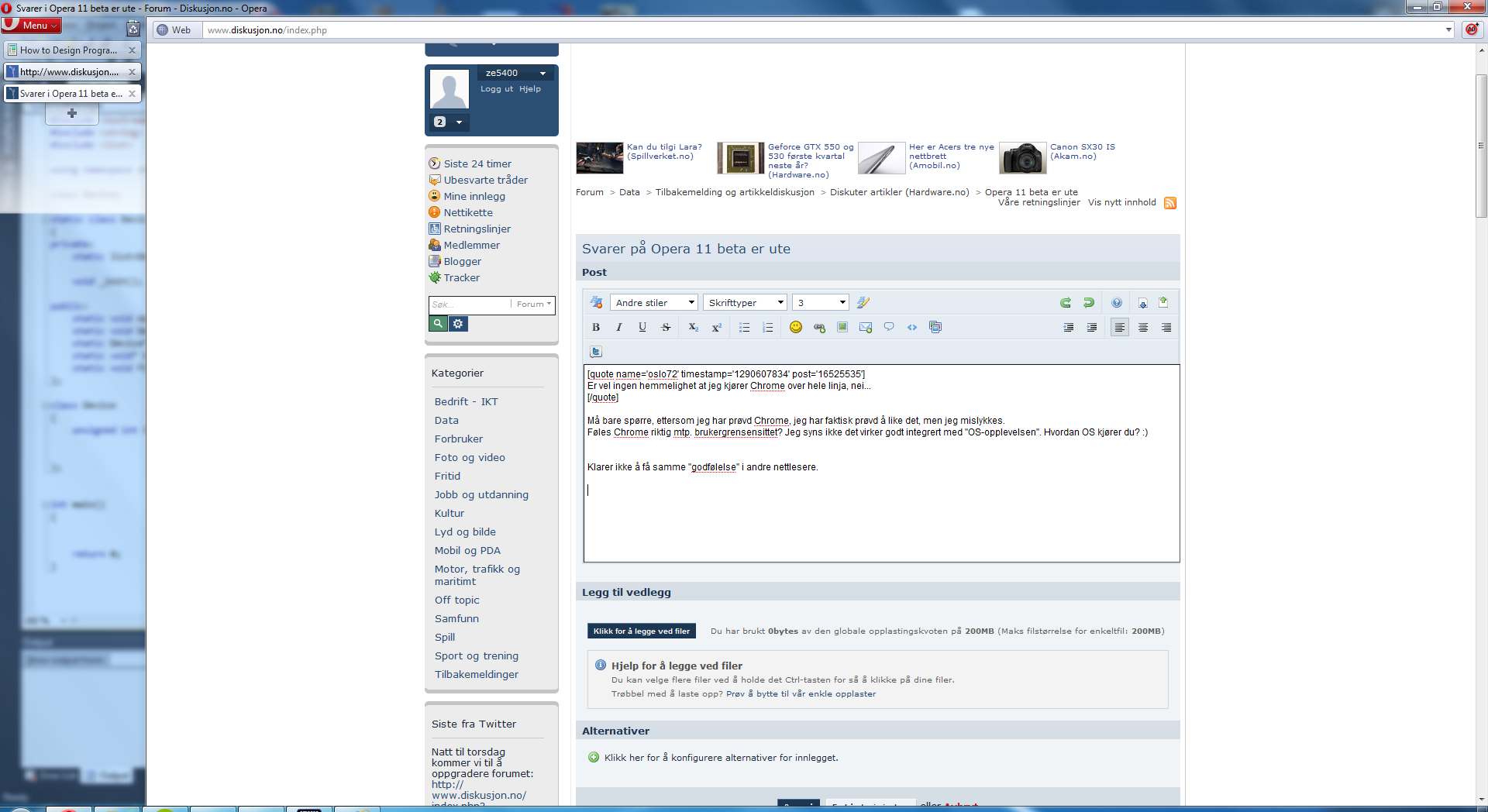This screenshot has height=812, width=1488.
Task: Insert a quote block with the speech bubble icon
Action: click(x=889, y=327)
